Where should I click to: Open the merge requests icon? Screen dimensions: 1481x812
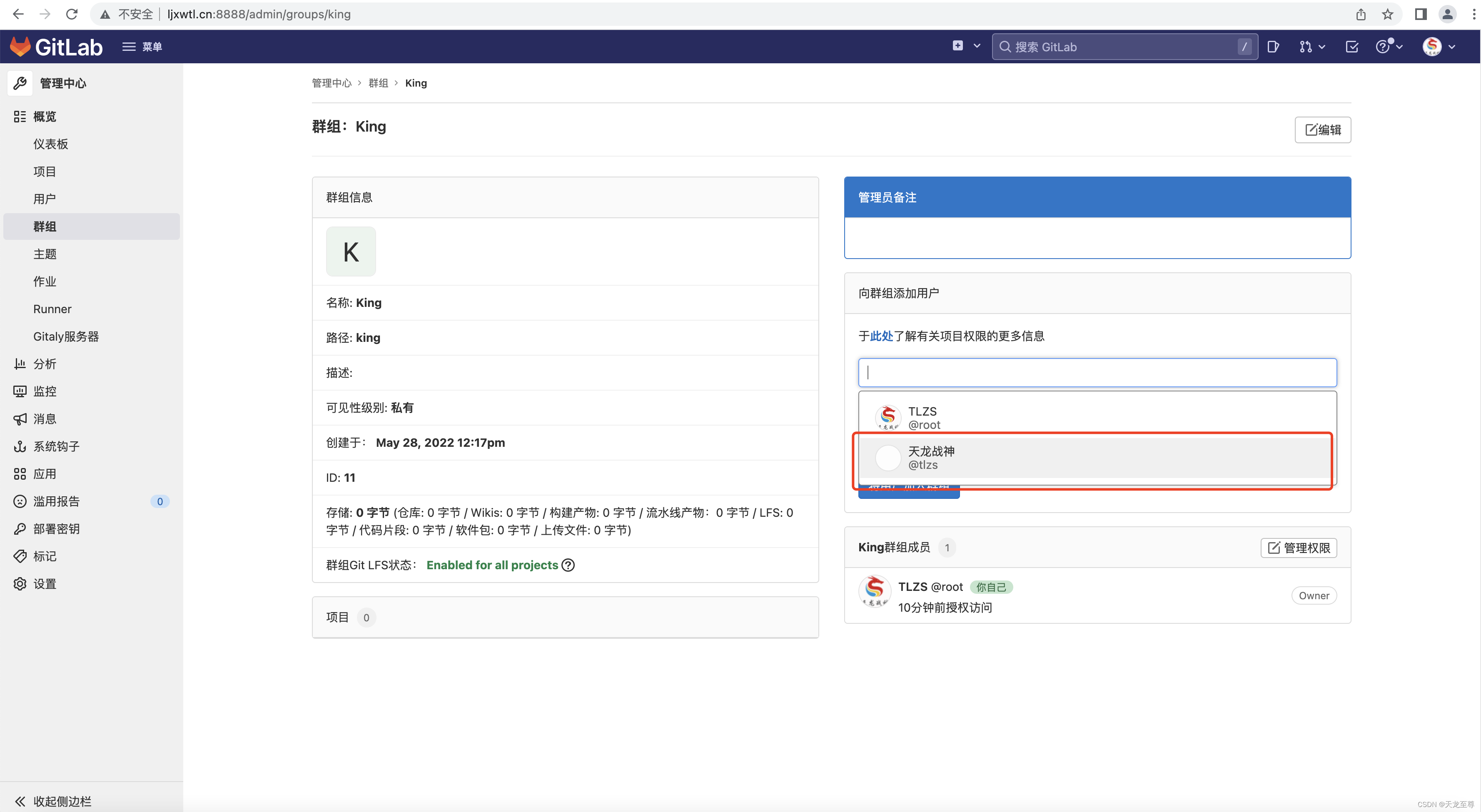[x=1306, y=47]
